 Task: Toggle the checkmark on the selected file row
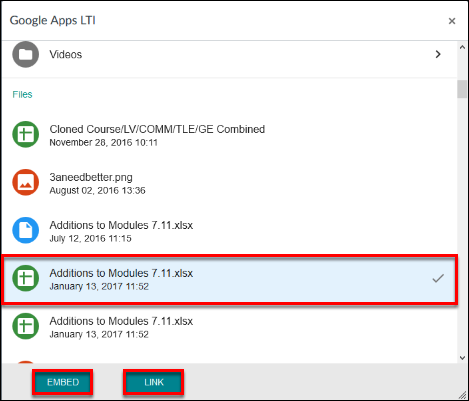(438, 278)
